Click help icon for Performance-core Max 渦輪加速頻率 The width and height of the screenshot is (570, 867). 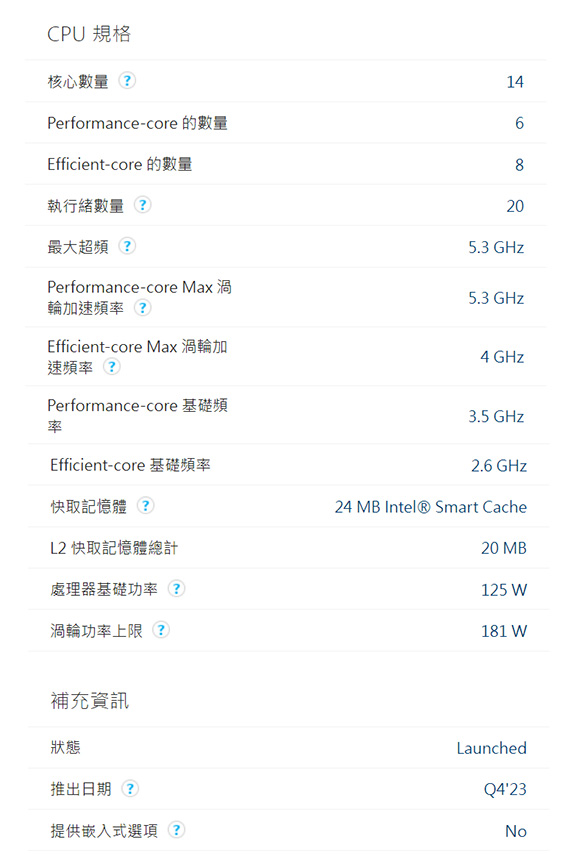tap(143, 307)
